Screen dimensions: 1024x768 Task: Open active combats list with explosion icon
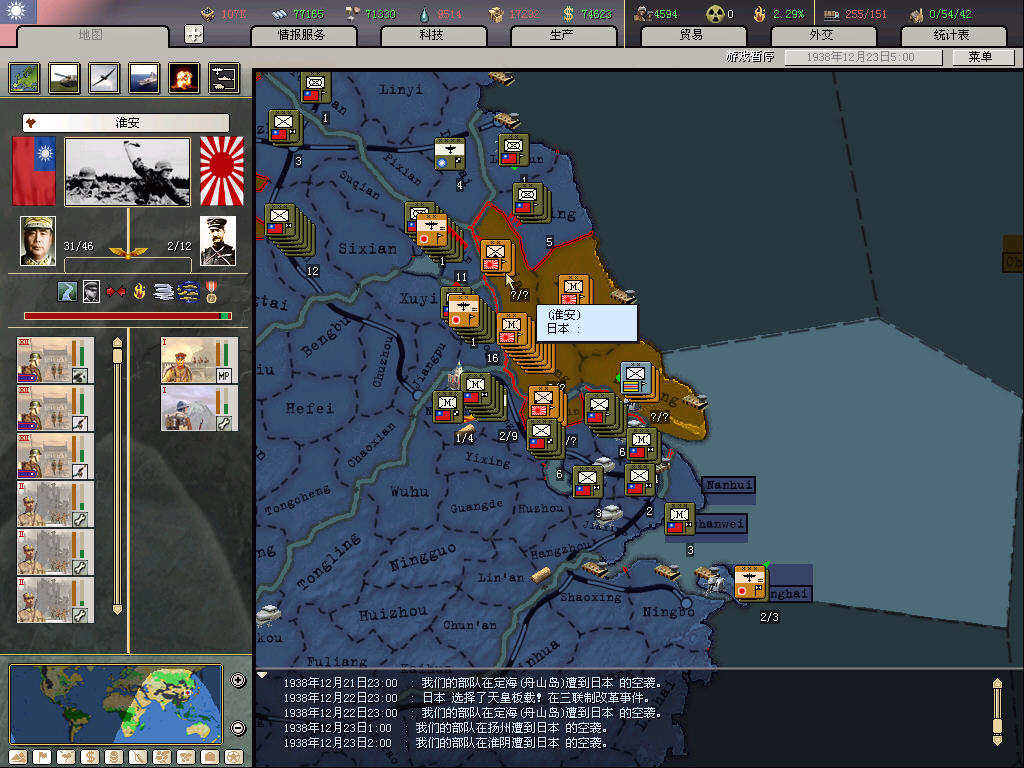(184, 78)
